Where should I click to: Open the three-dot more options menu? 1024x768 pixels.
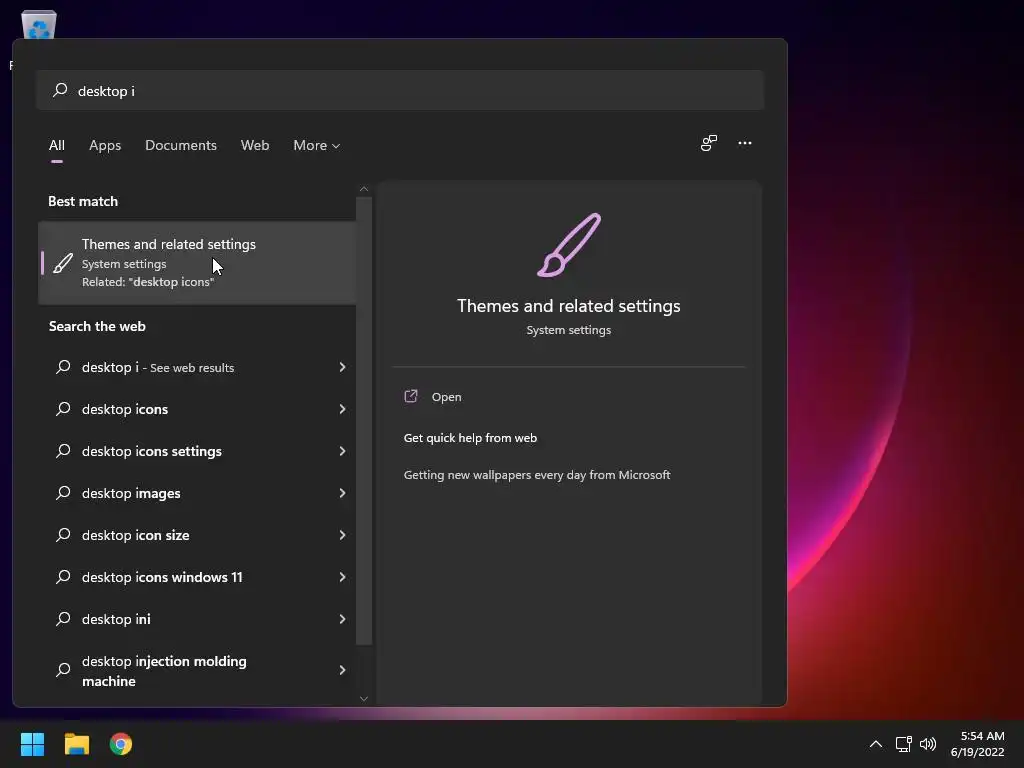click(x=744, y=143)
